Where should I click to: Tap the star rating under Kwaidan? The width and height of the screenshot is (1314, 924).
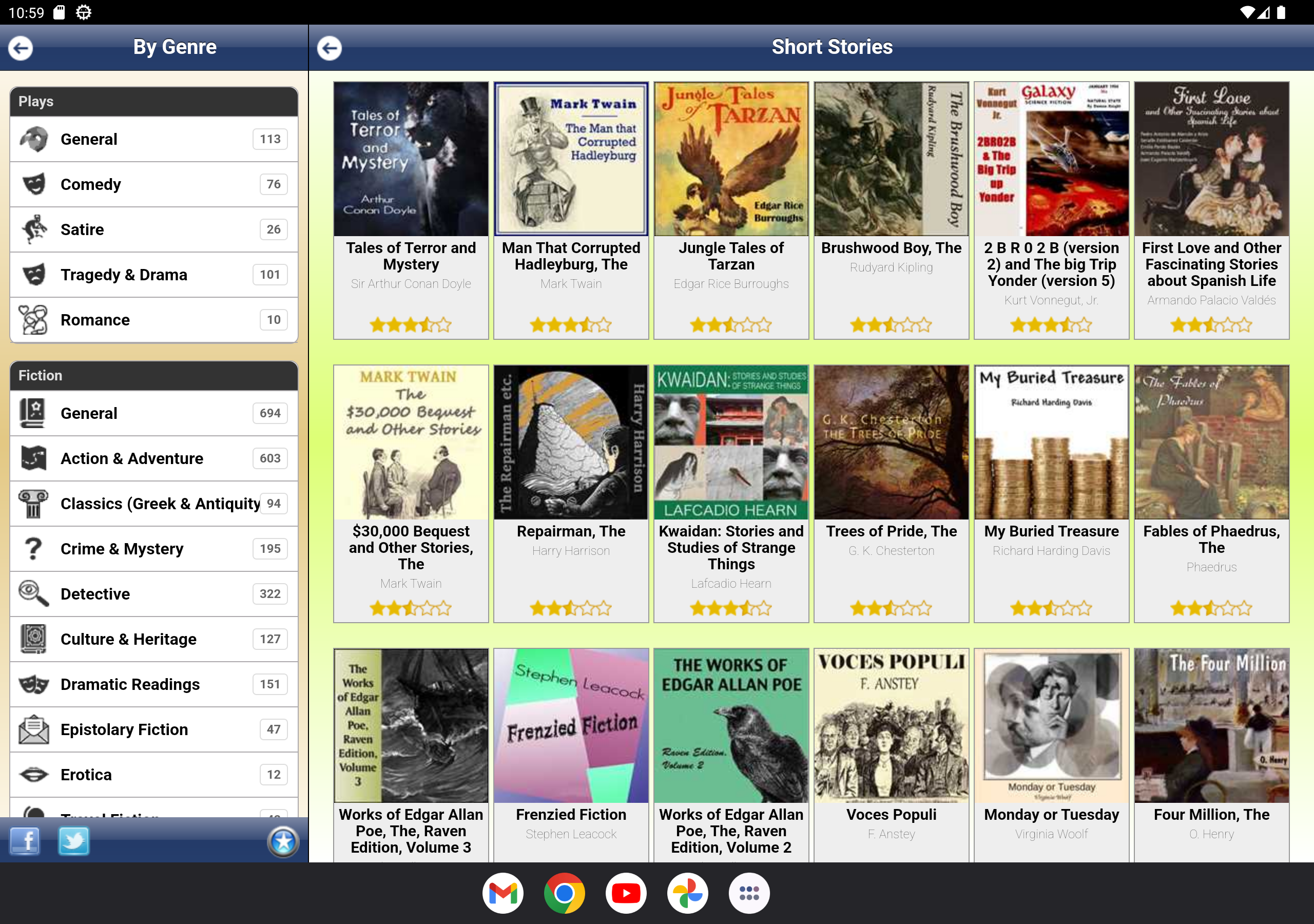[731, 608]
